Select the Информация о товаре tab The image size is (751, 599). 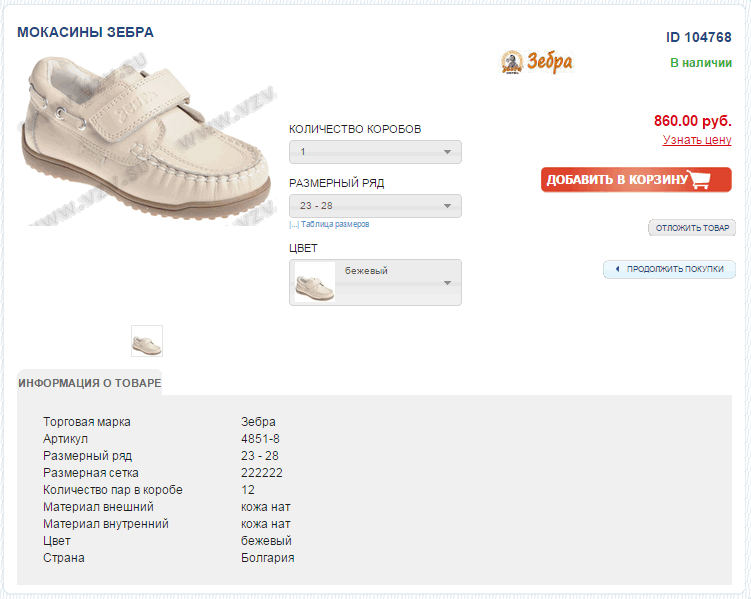(x=89, y=383)
